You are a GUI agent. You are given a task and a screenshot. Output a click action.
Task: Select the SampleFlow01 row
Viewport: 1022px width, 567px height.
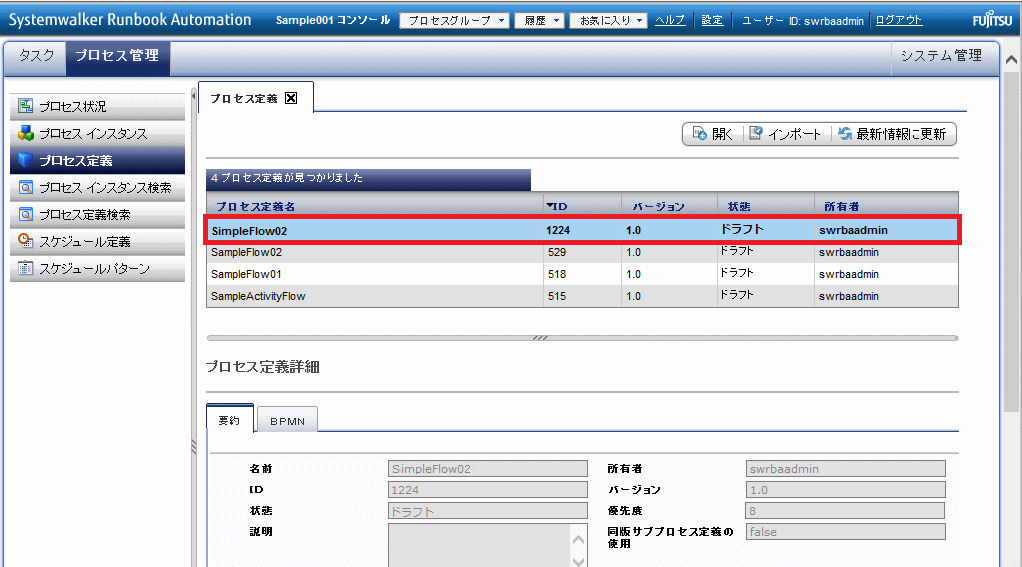coord(582,274)
